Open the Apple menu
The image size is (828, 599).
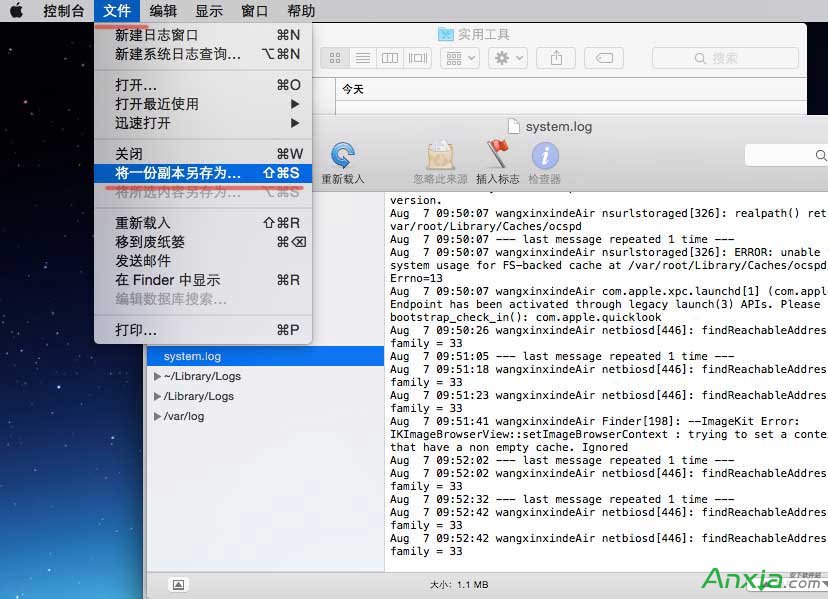pyautogui.click(x=16, y=11)
